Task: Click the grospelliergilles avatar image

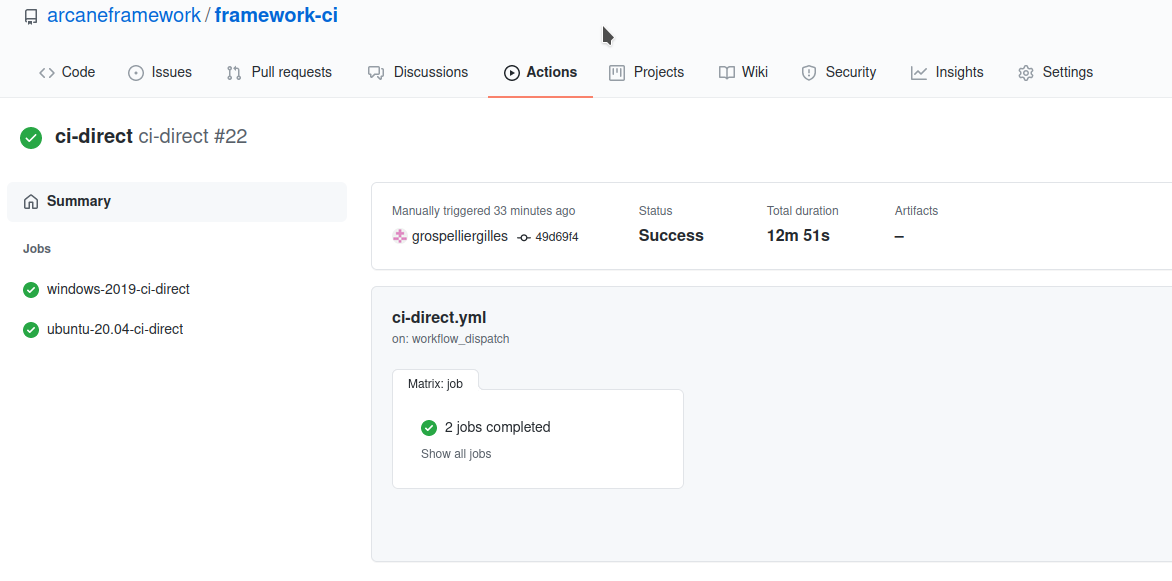Action: pos(400,236)
